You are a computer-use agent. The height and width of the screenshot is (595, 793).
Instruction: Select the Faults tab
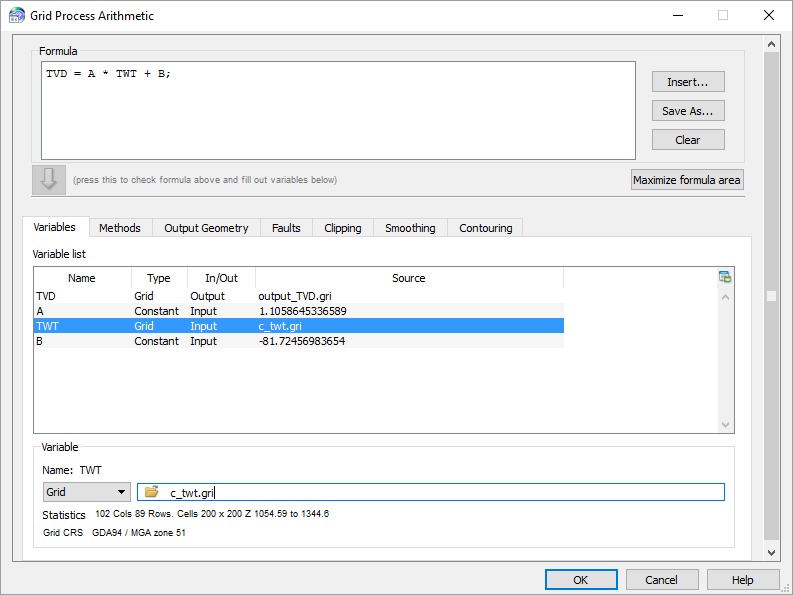(x=286, y=228)
